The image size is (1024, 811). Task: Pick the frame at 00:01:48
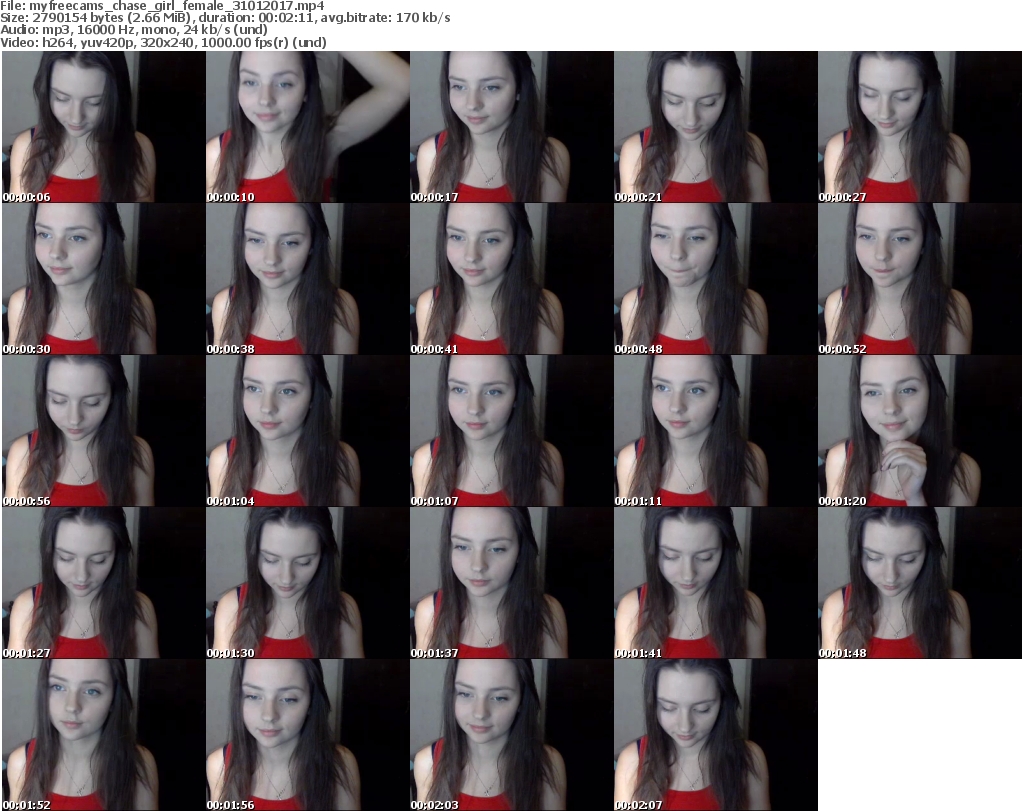[x=920, y=583]
